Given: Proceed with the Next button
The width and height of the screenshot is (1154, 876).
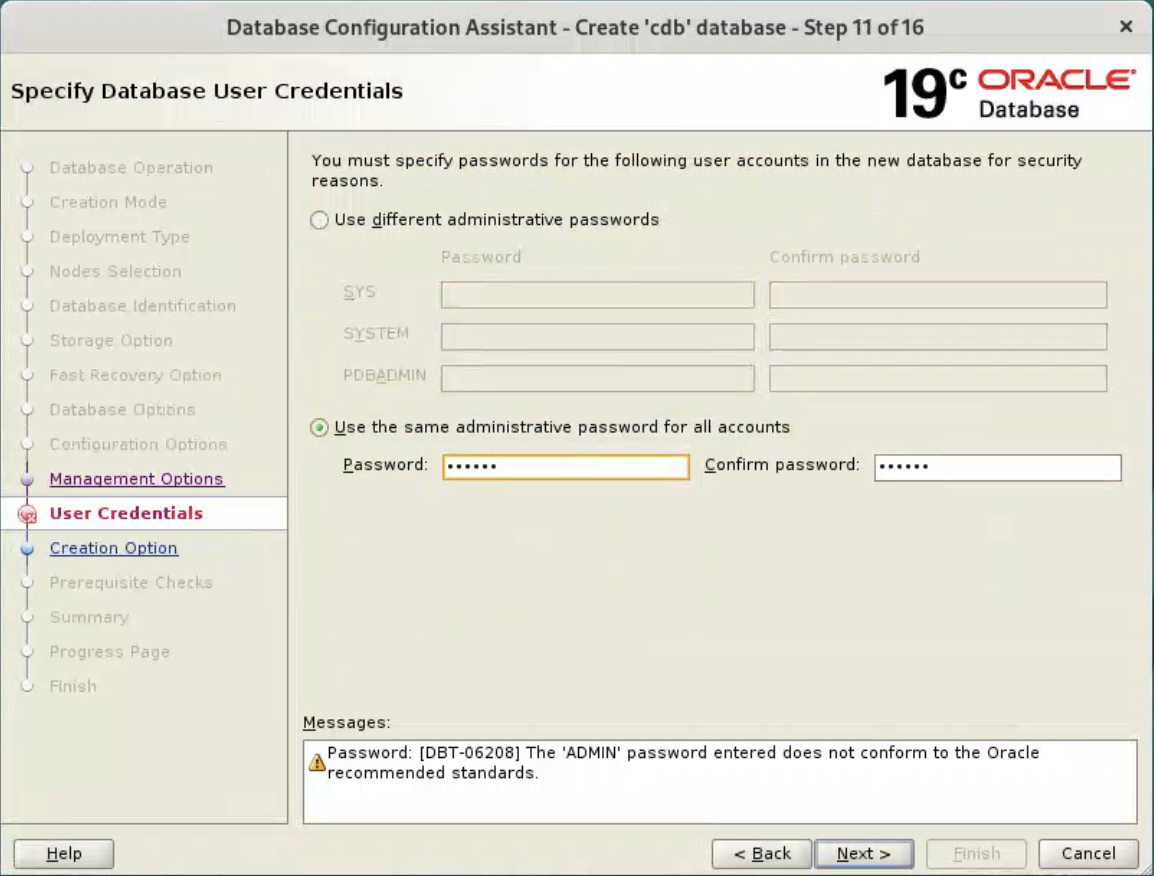Looking at the screenshot, I should [x=864, y=854].
